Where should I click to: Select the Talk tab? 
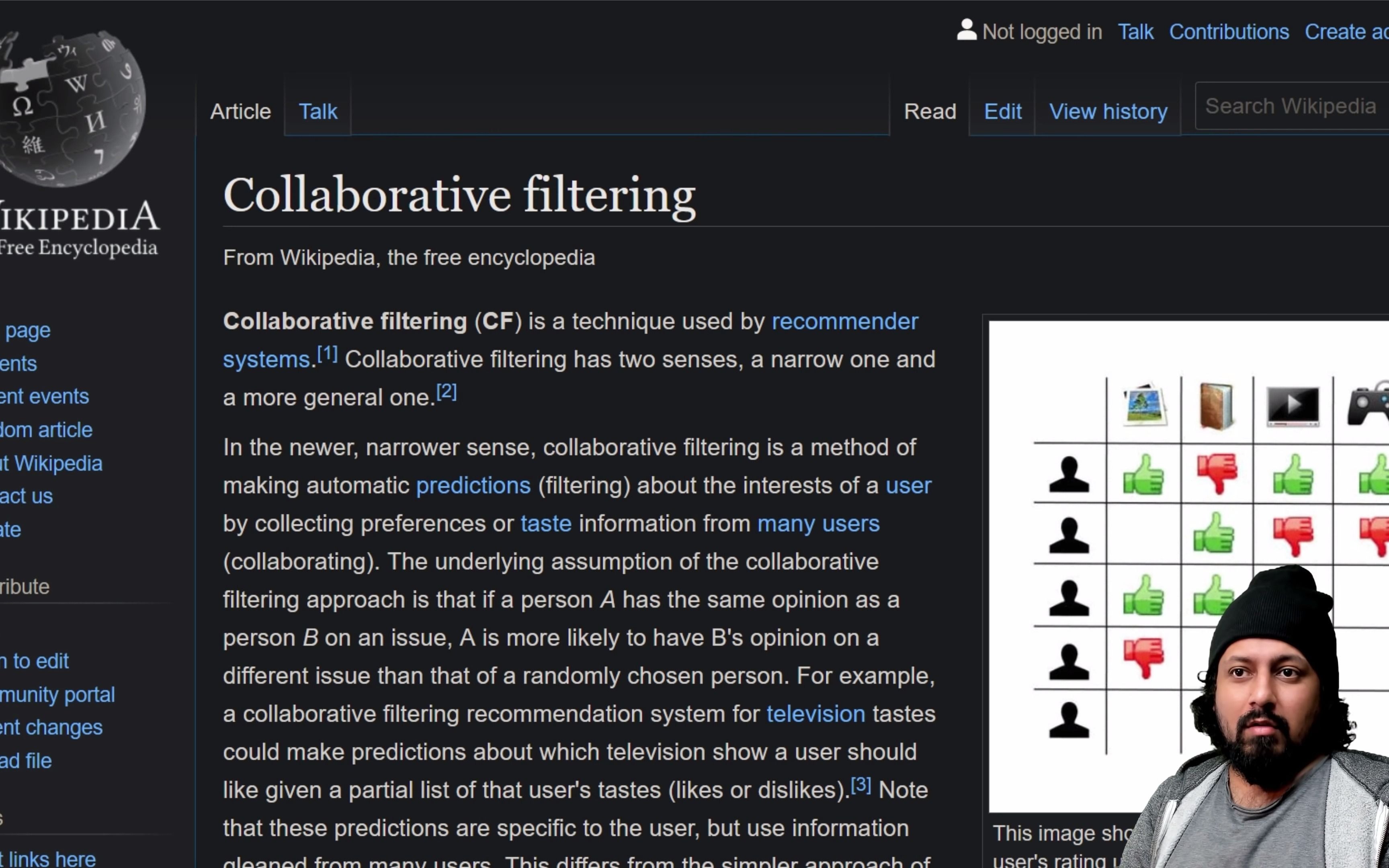click(x=317, y=111)
